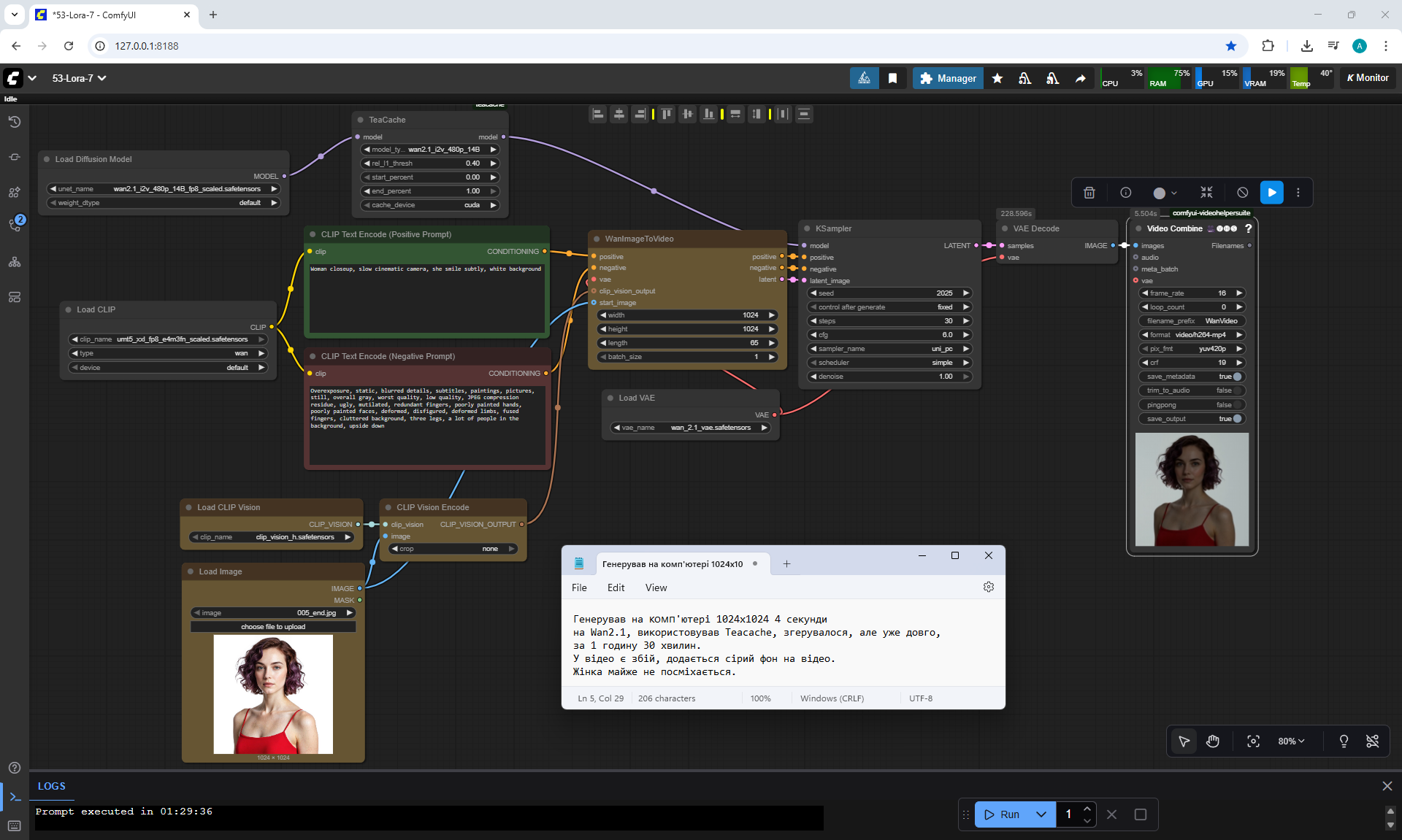Toggle save_metadata switch in Video Combine
This screenshot has height=840, width=1402.
click(x=1237, y=377)
